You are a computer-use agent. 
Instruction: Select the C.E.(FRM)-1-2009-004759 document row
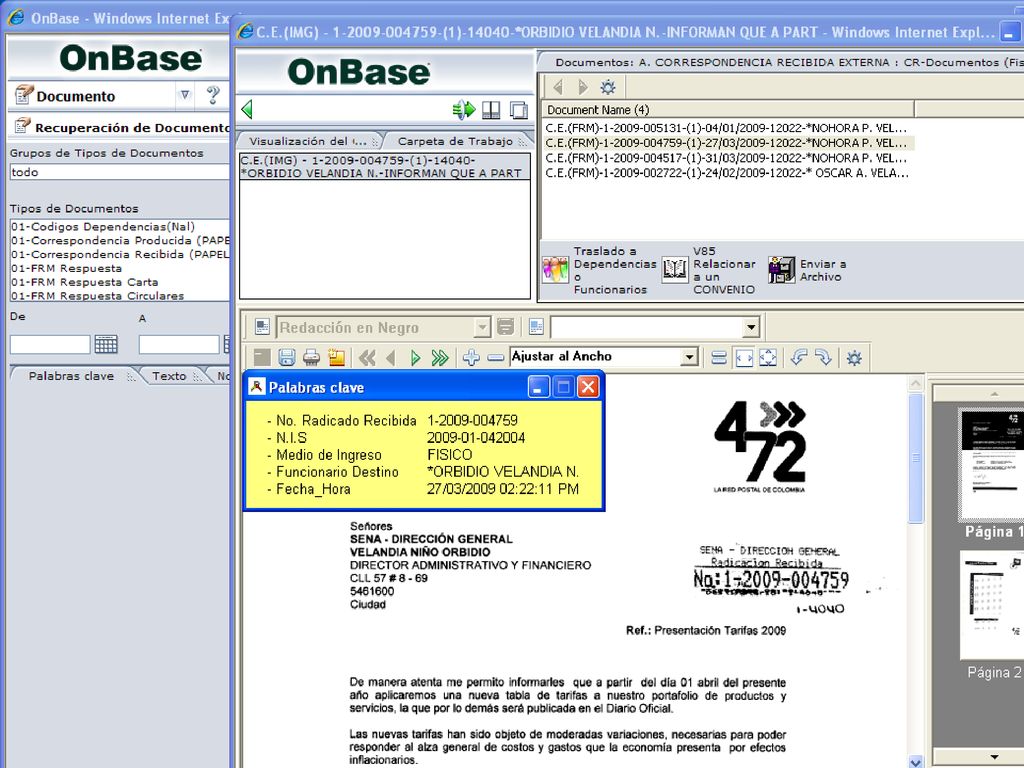(x=726, y=143)
